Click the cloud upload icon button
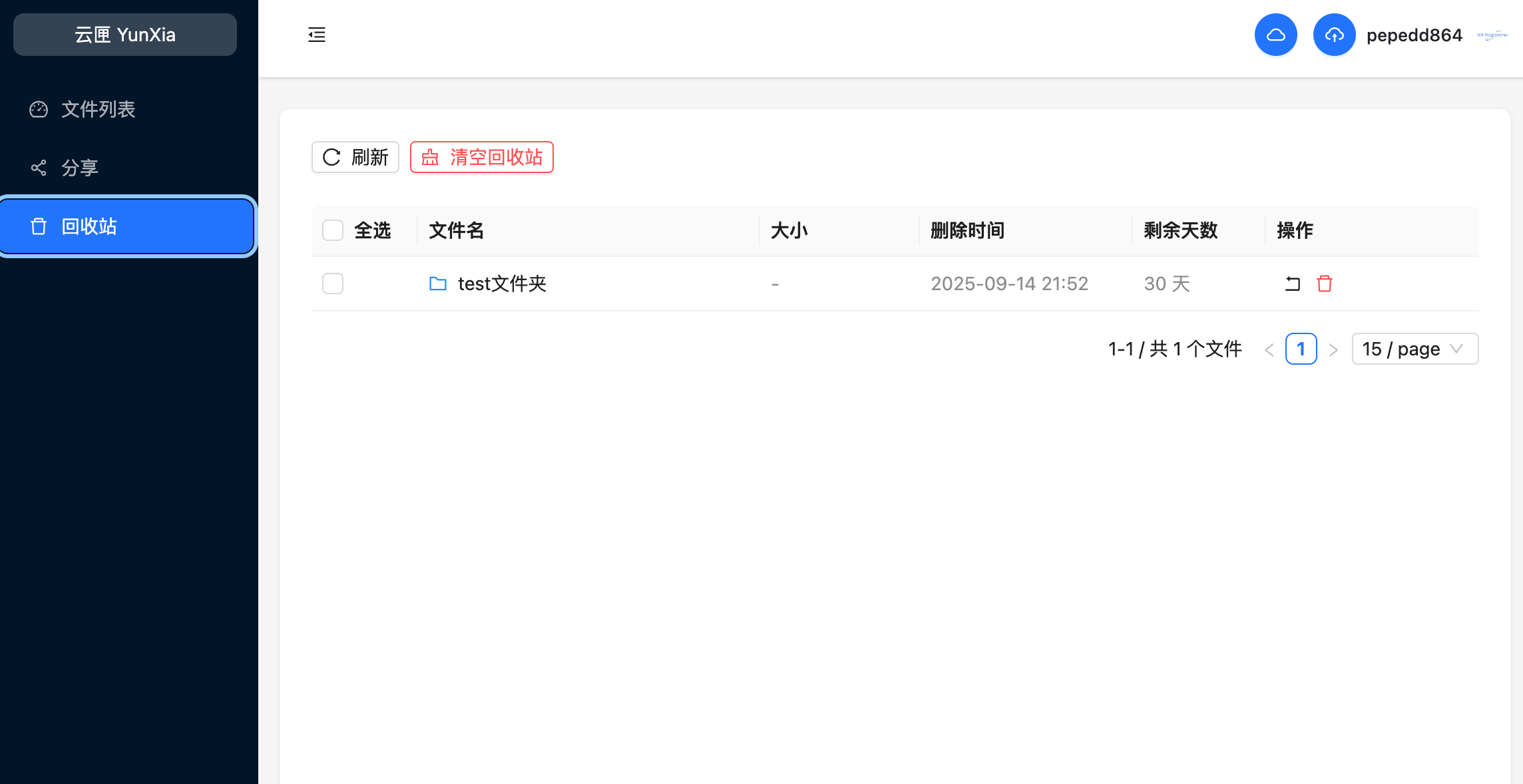The image size is (1523, 784). click(1334, 35)
